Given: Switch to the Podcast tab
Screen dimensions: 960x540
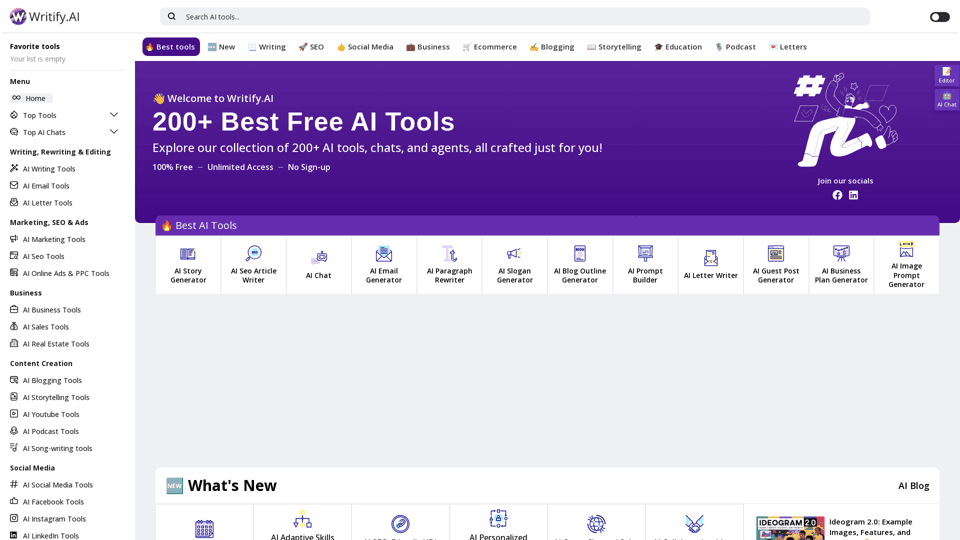Looking at the screenshot, I should pos(735,47).
